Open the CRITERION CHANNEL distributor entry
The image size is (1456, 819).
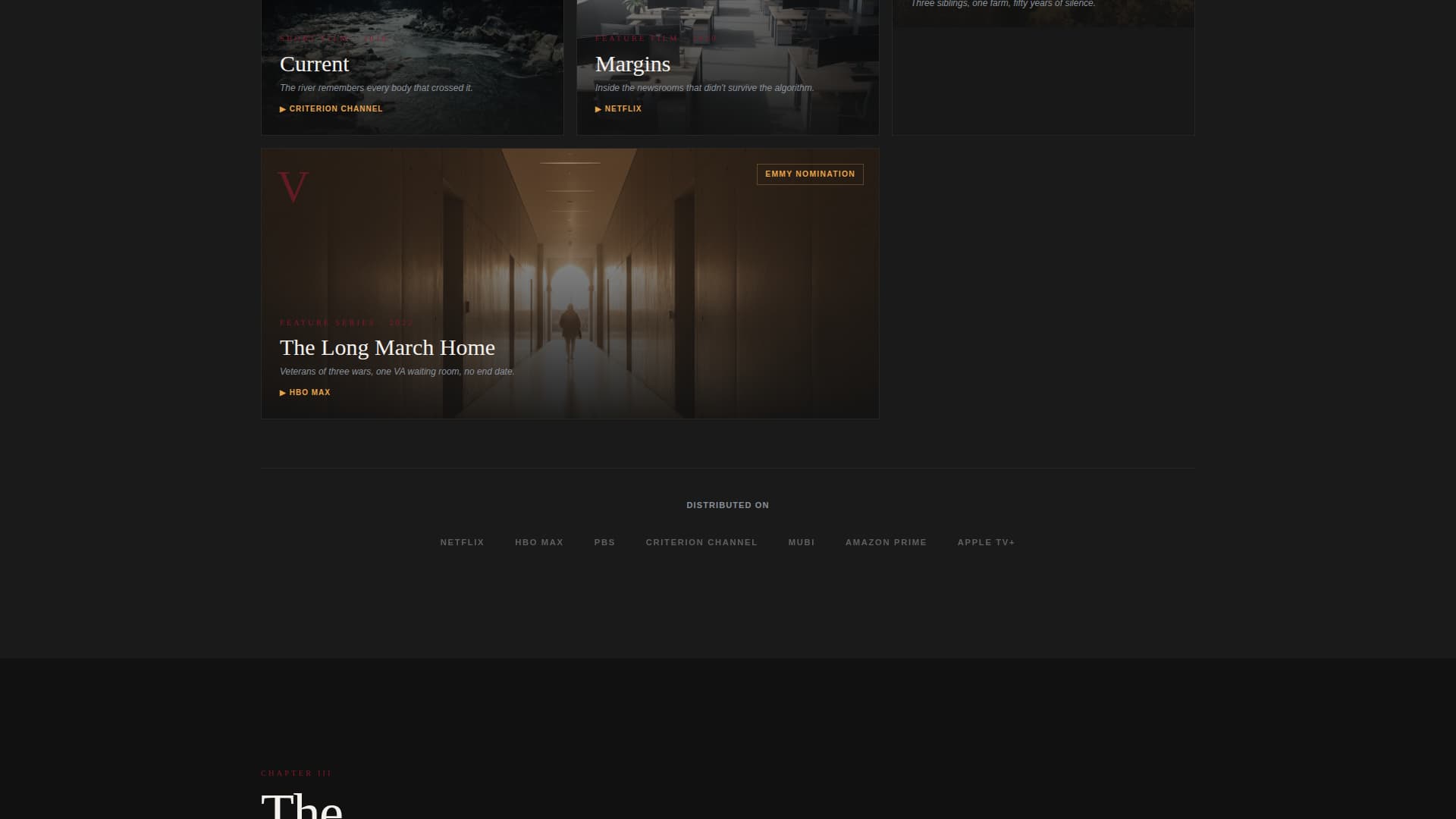click(x=701, y=542)
